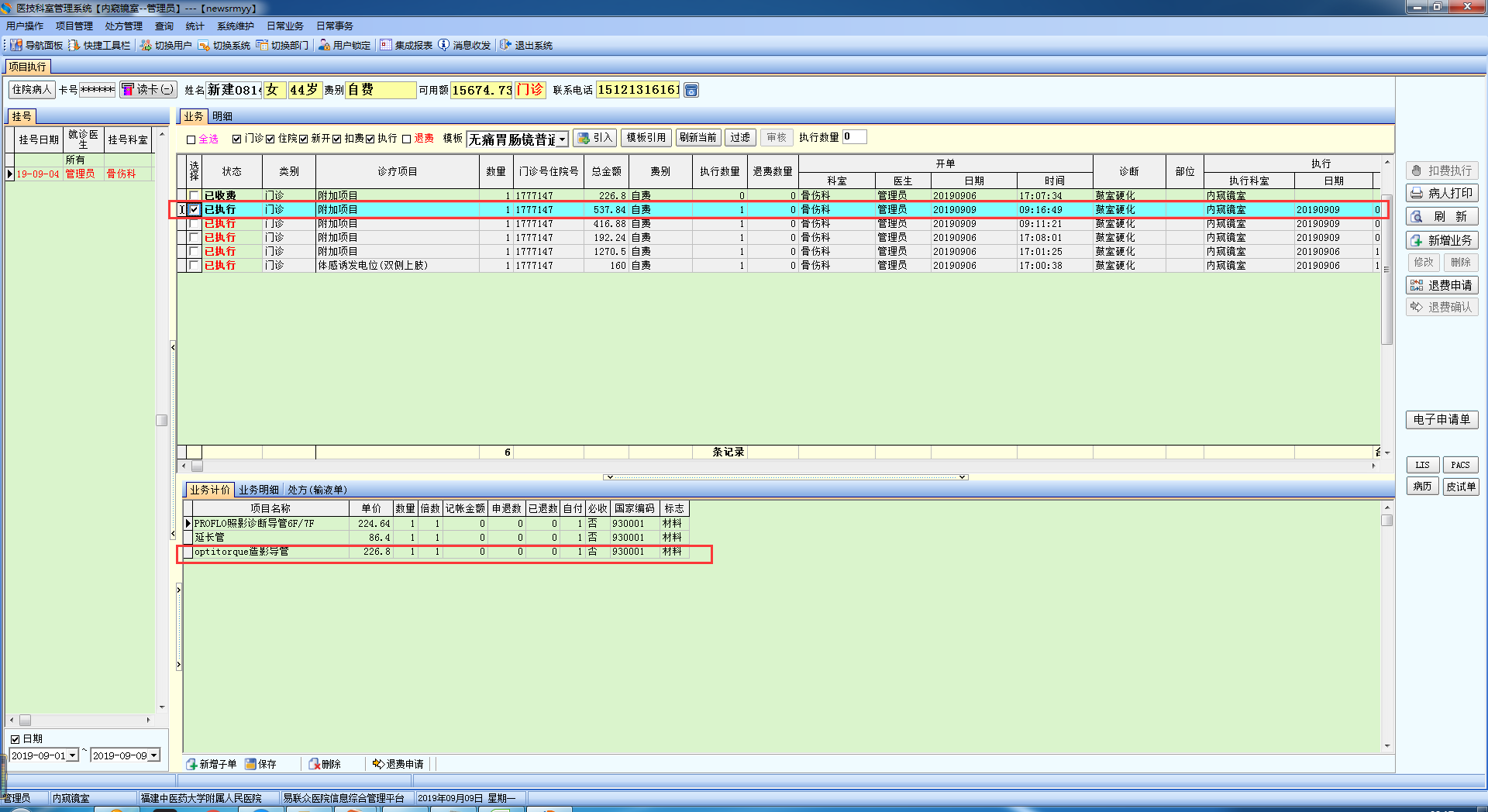Uncheck the 新开 filter checkbox
The image size is (1488, 812).
tap(304, 139)
